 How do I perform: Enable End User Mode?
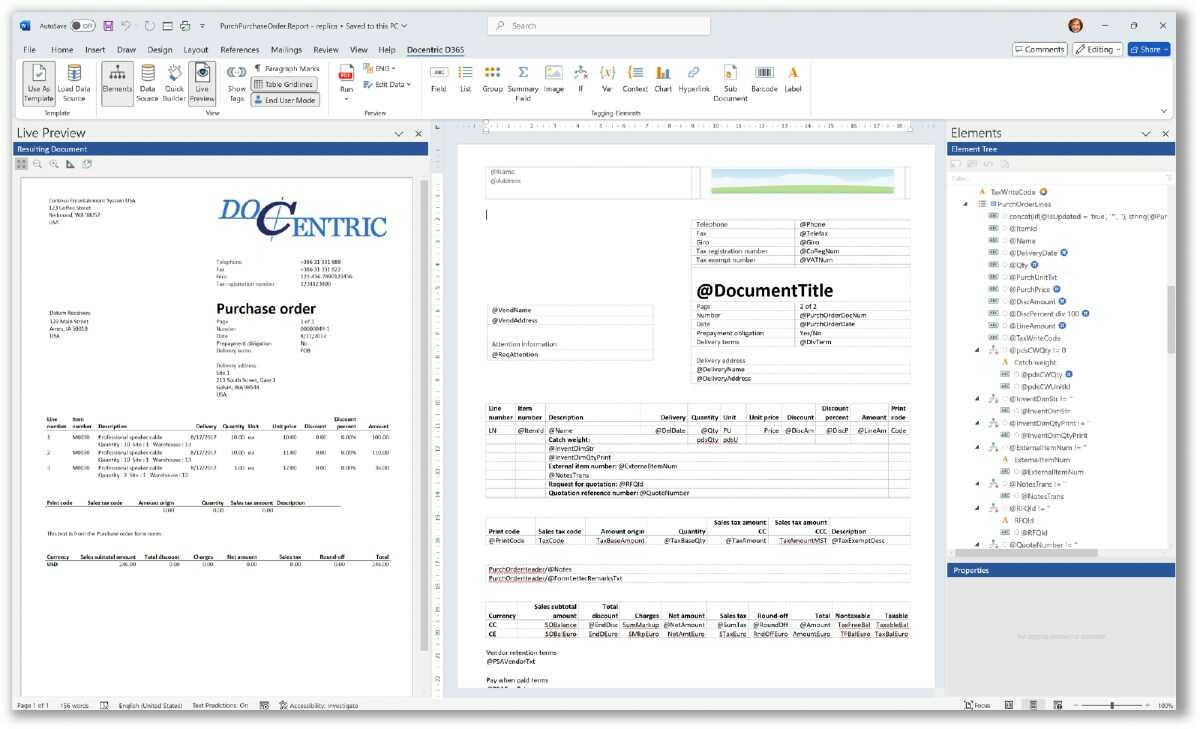pos(287,100)
